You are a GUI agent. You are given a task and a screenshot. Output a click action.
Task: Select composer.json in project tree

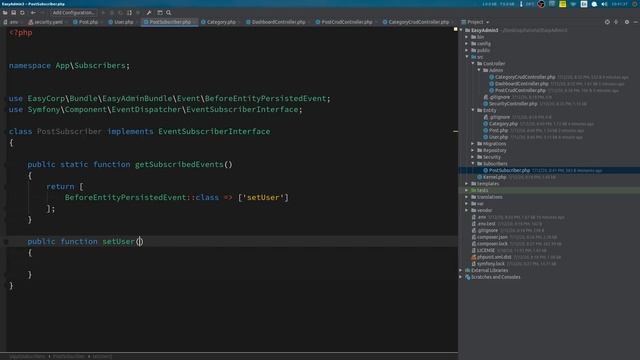492,237
